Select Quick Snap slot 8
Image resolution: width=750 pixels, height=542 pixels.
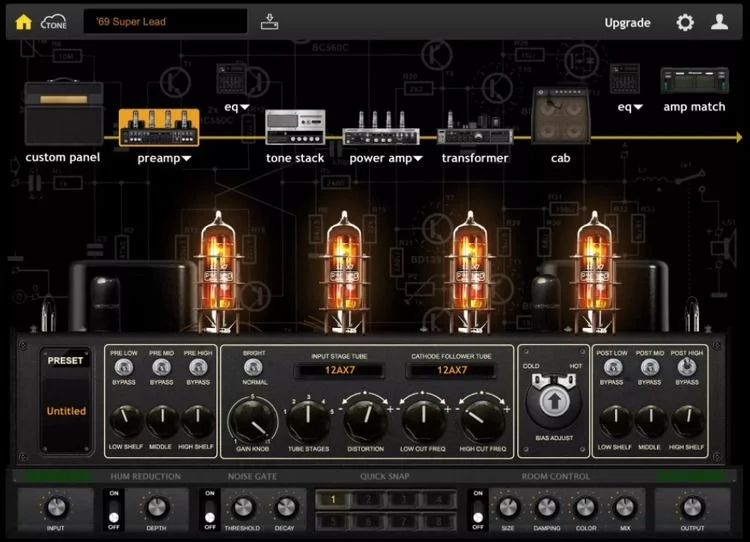click(439, 521)
